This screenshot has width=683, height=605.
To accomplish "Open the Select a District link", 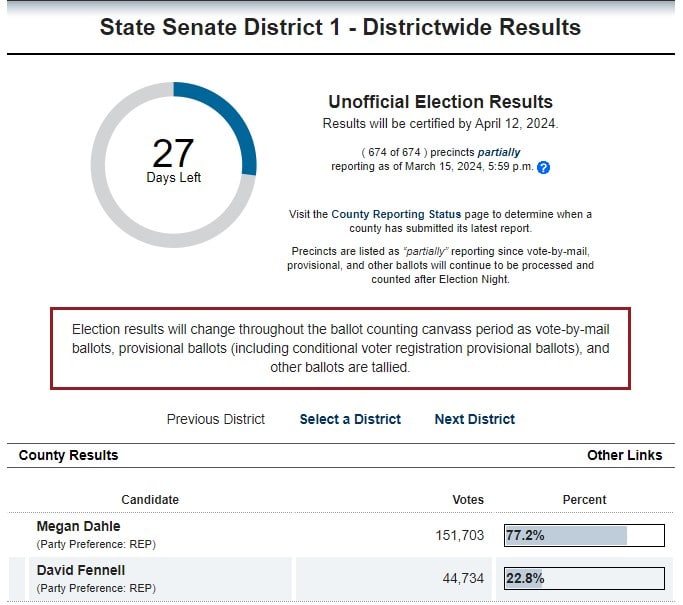I will pos(350,419).
